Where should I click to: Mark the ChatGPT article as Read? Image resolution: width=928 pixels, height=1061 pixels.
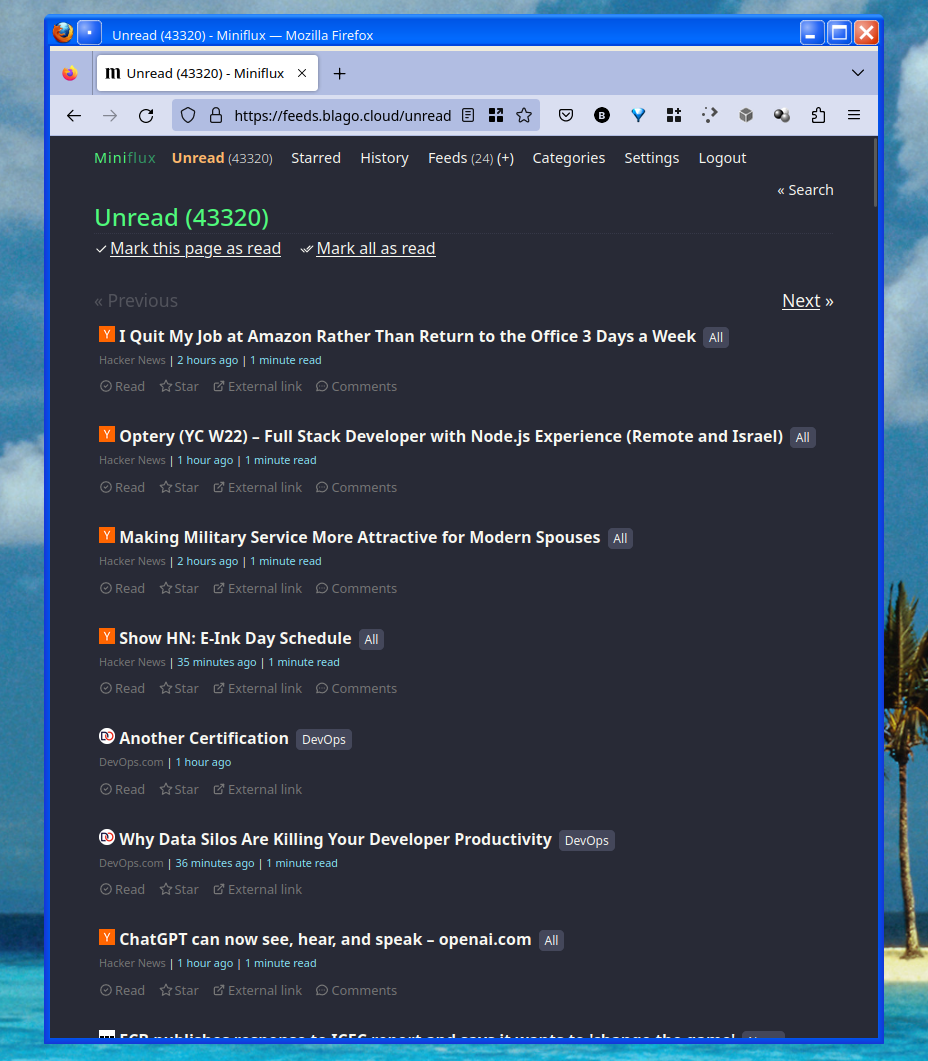point(123,990)
